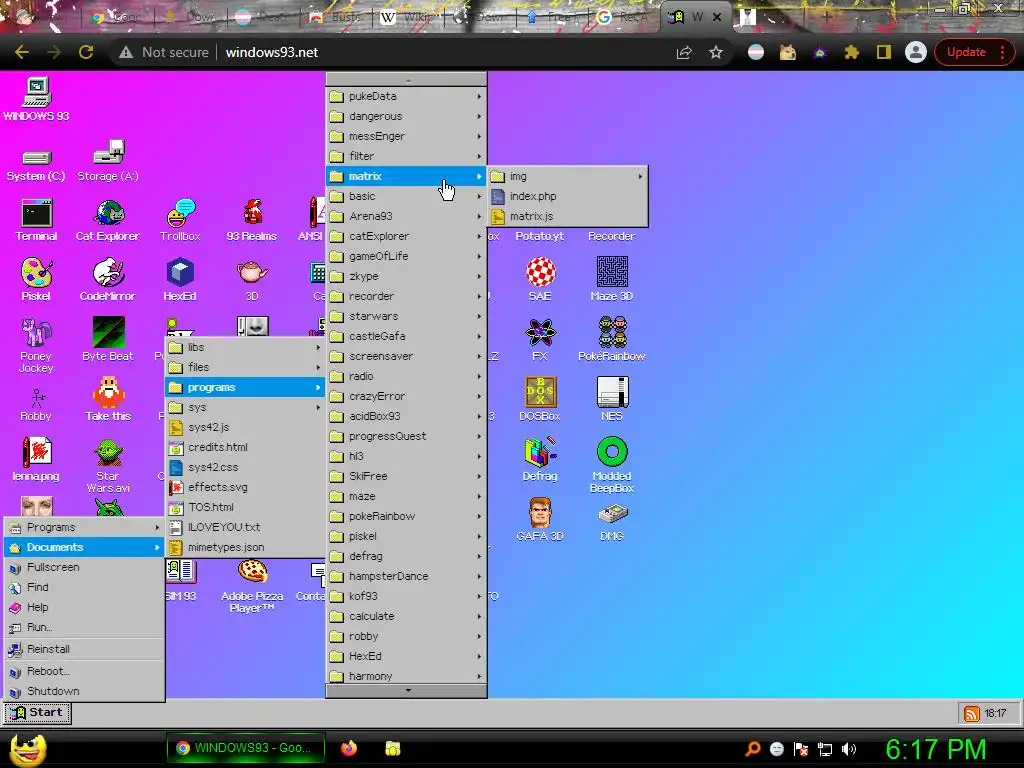Open the lenna.png image icon
The width and height of the screenshot is (1024, 768).
coord(36,460)
